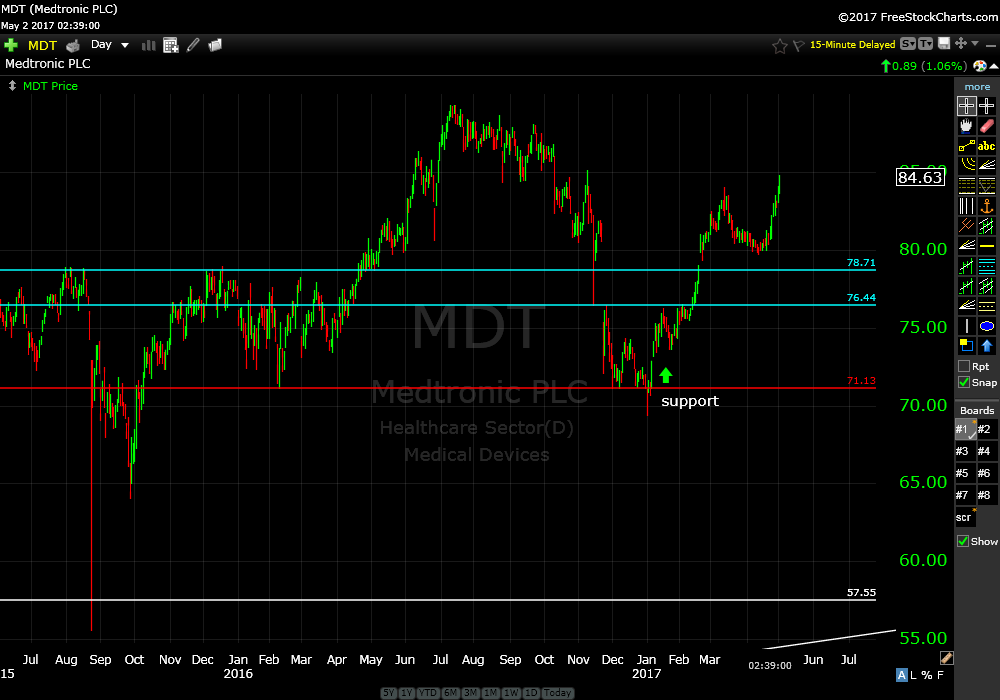The width and height of the screenshot is (1000, 700).
Task: Select the eraser tool in drawing panel
Action: (x=987, y=126)
